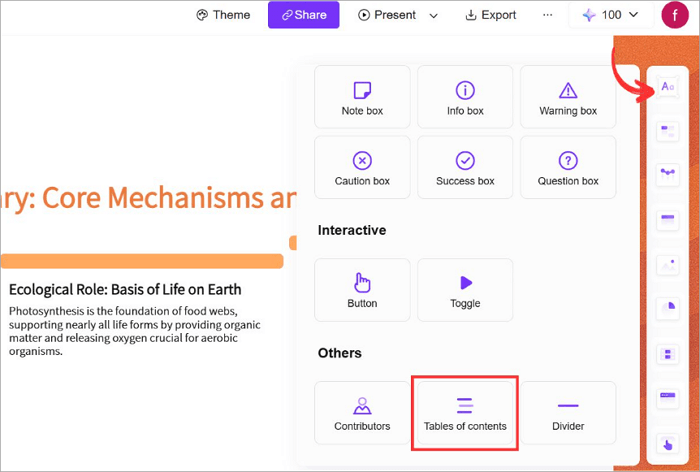Insert a Success box
700x472 pixels.
point(465,167)
